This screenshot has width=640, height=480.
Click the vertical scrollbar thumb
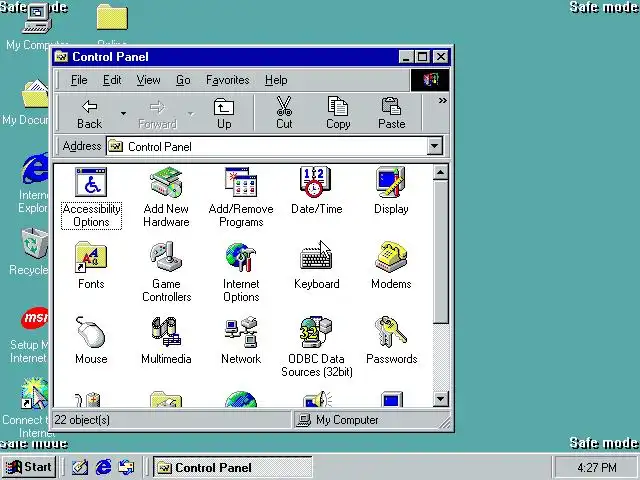(x=440, y=252)
